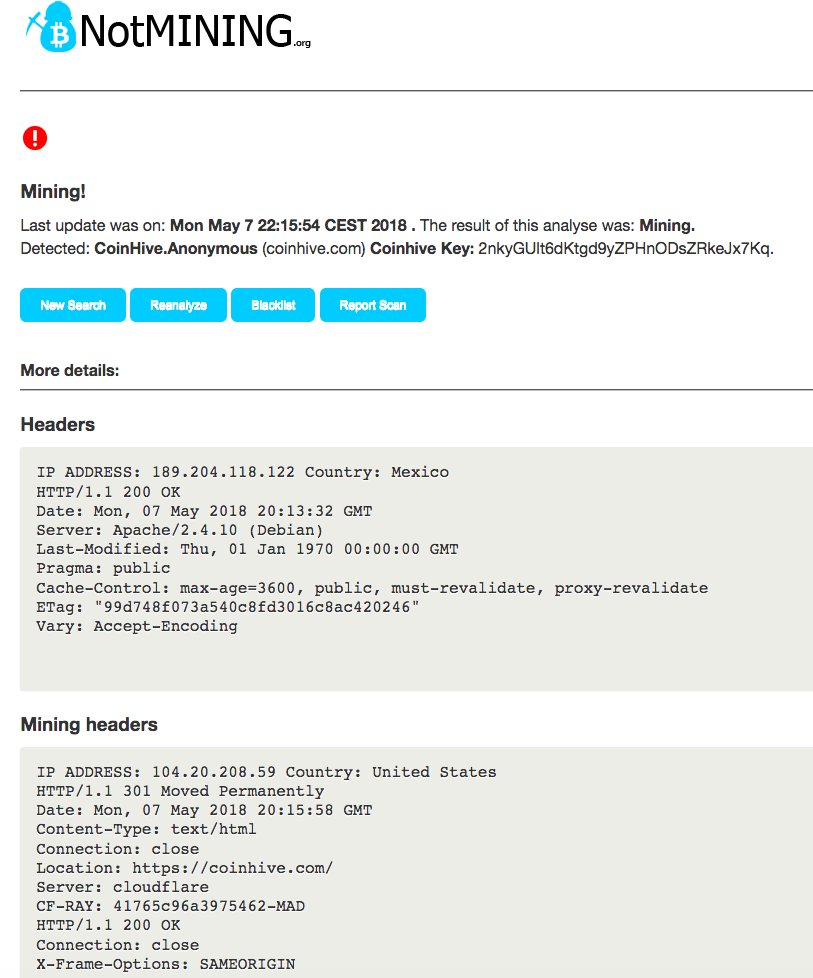Click the 'Cache-Control: max-age=3600' line
The image size is (813, 978).
pos(372,588)
